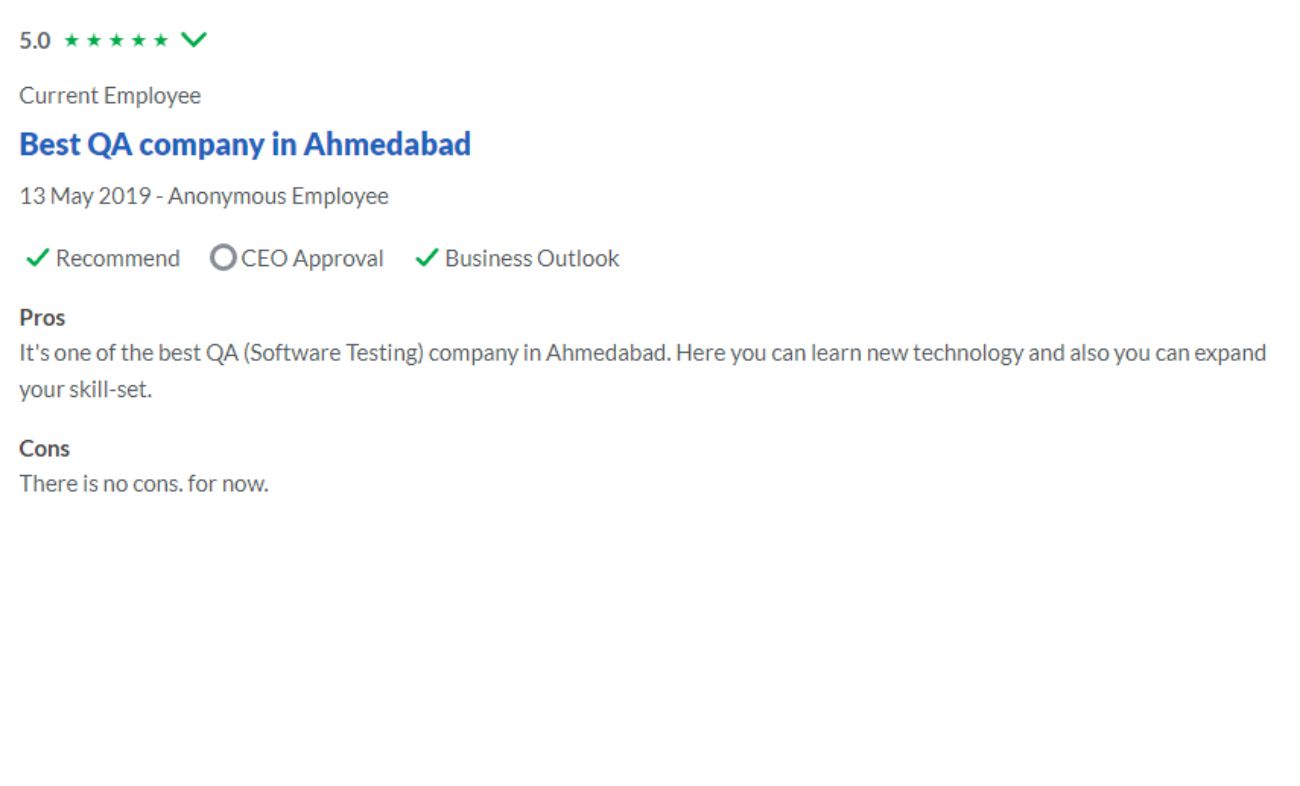Click the CEO Approval circle indicator

[223, 258]
